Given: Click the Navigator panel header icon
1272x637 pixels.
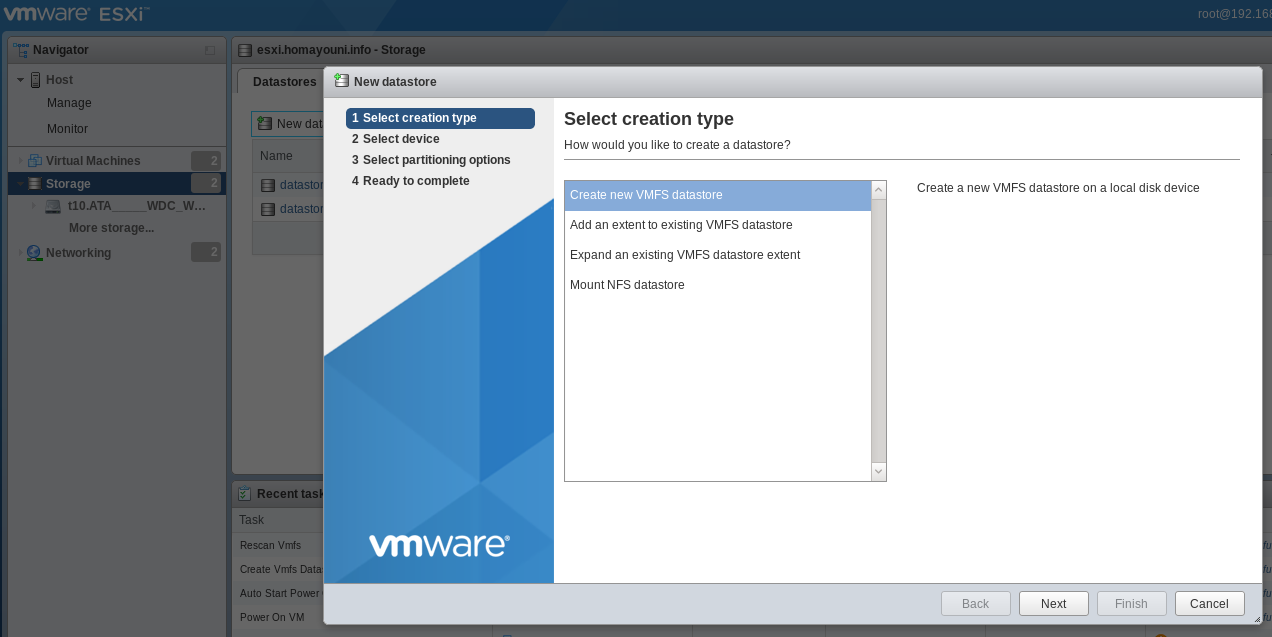Looking at the screenshot, I should tap(20, 50).
